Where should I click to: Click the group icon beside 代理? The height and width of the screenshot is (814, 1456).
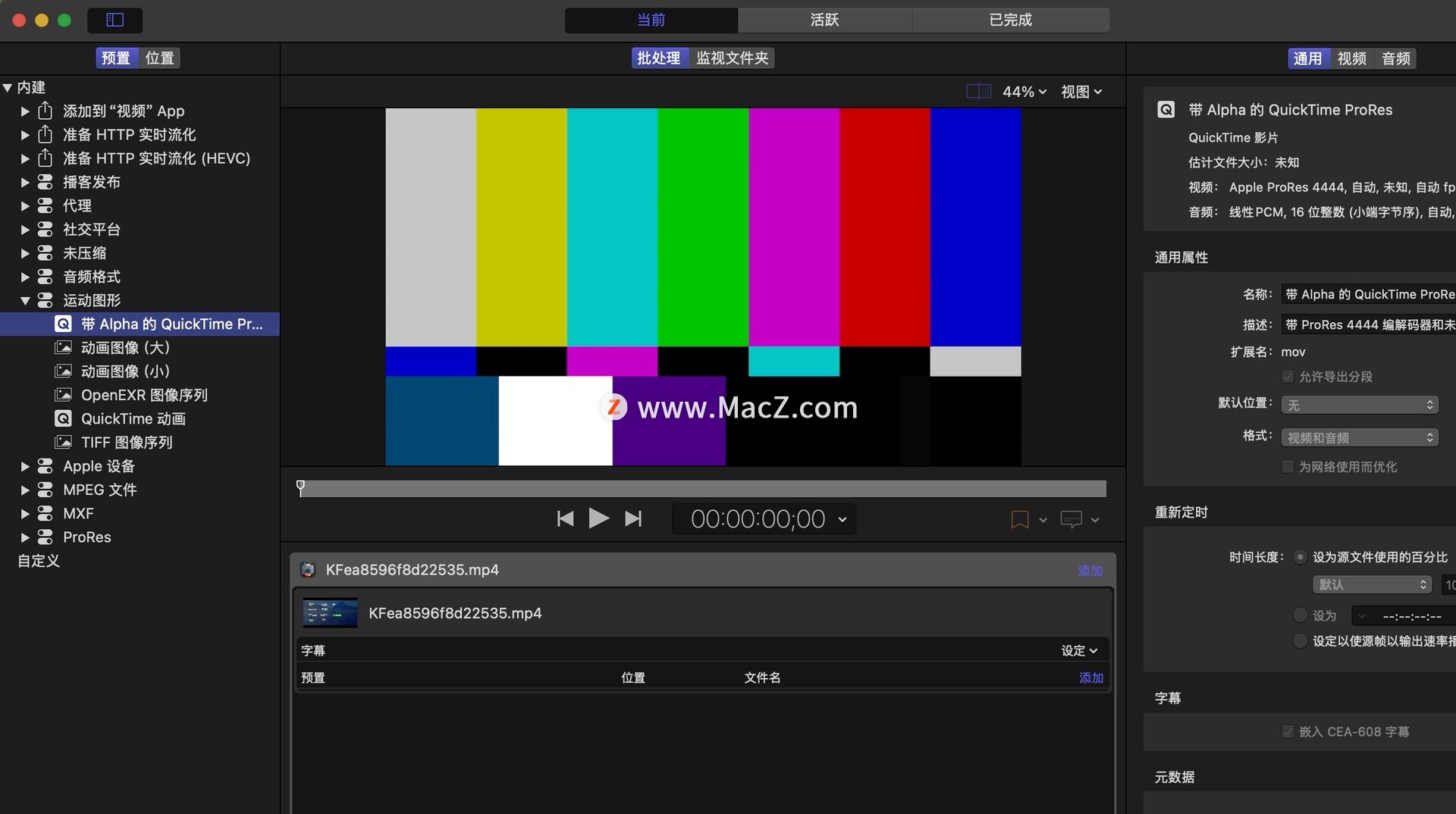click(45, 205)
